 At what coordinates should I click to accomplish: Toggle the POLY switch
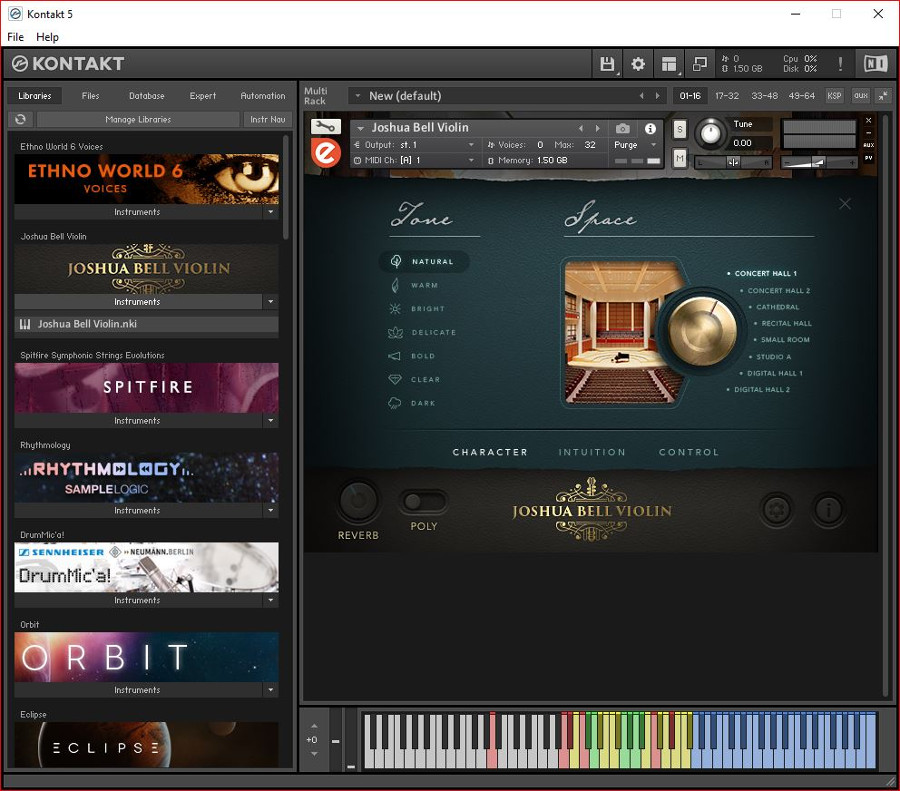(x=424, y=502)
